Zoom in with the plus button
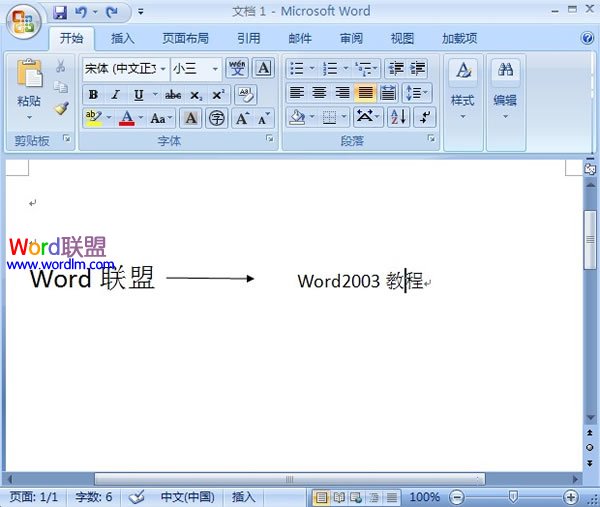The image size is (600, 507). [571, 497]
